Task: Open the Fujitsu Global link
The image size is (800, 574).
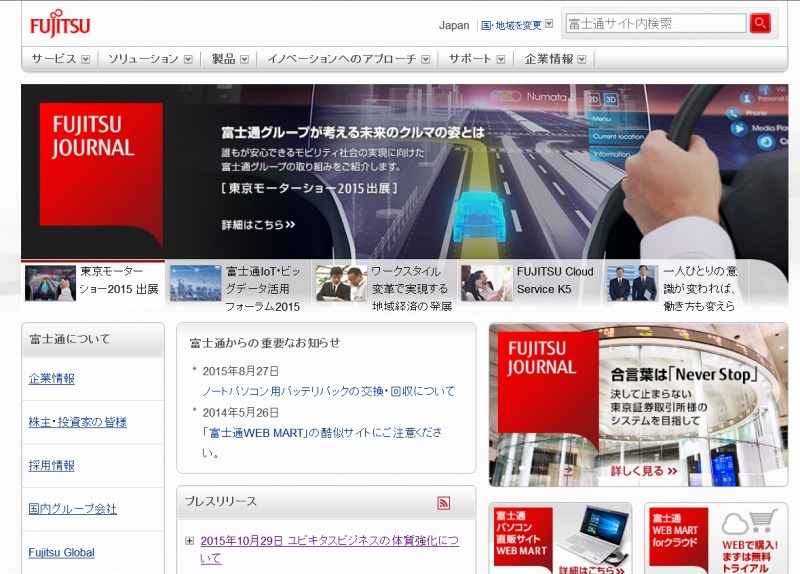Action: click(61, 552)
